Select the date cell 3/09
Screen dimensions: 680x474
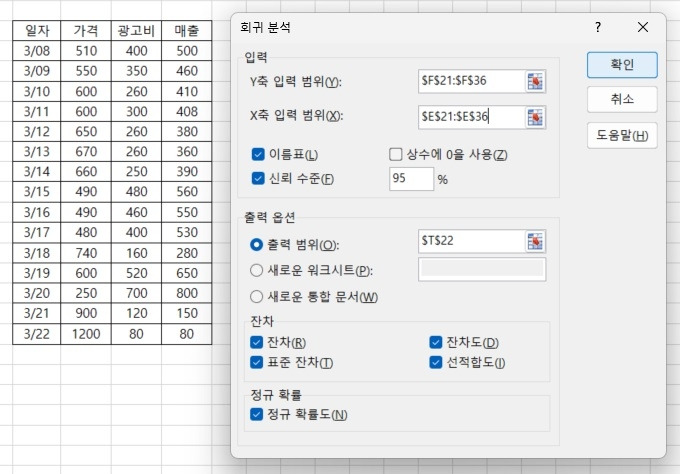(x=37, y=71)
